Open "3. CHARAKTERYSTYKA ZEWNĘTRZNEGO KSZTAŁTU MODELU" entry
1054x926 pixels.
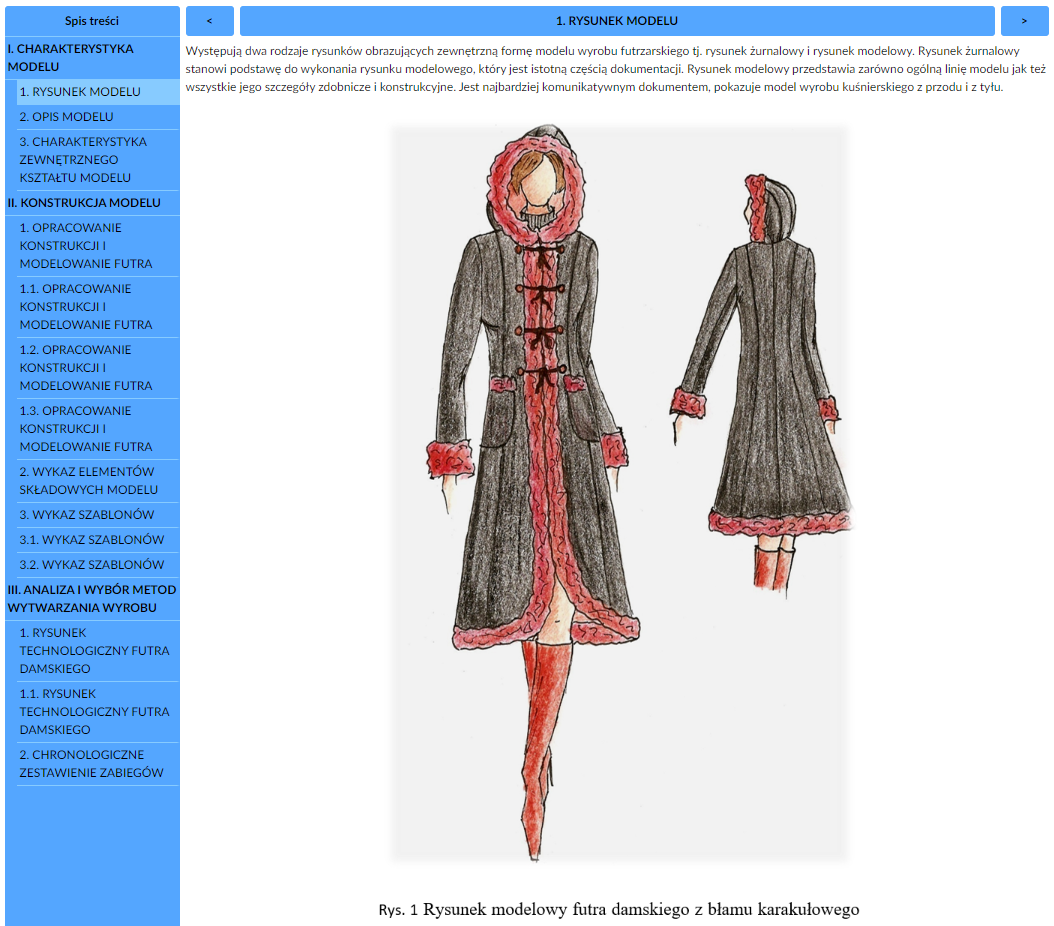[98, 160]
